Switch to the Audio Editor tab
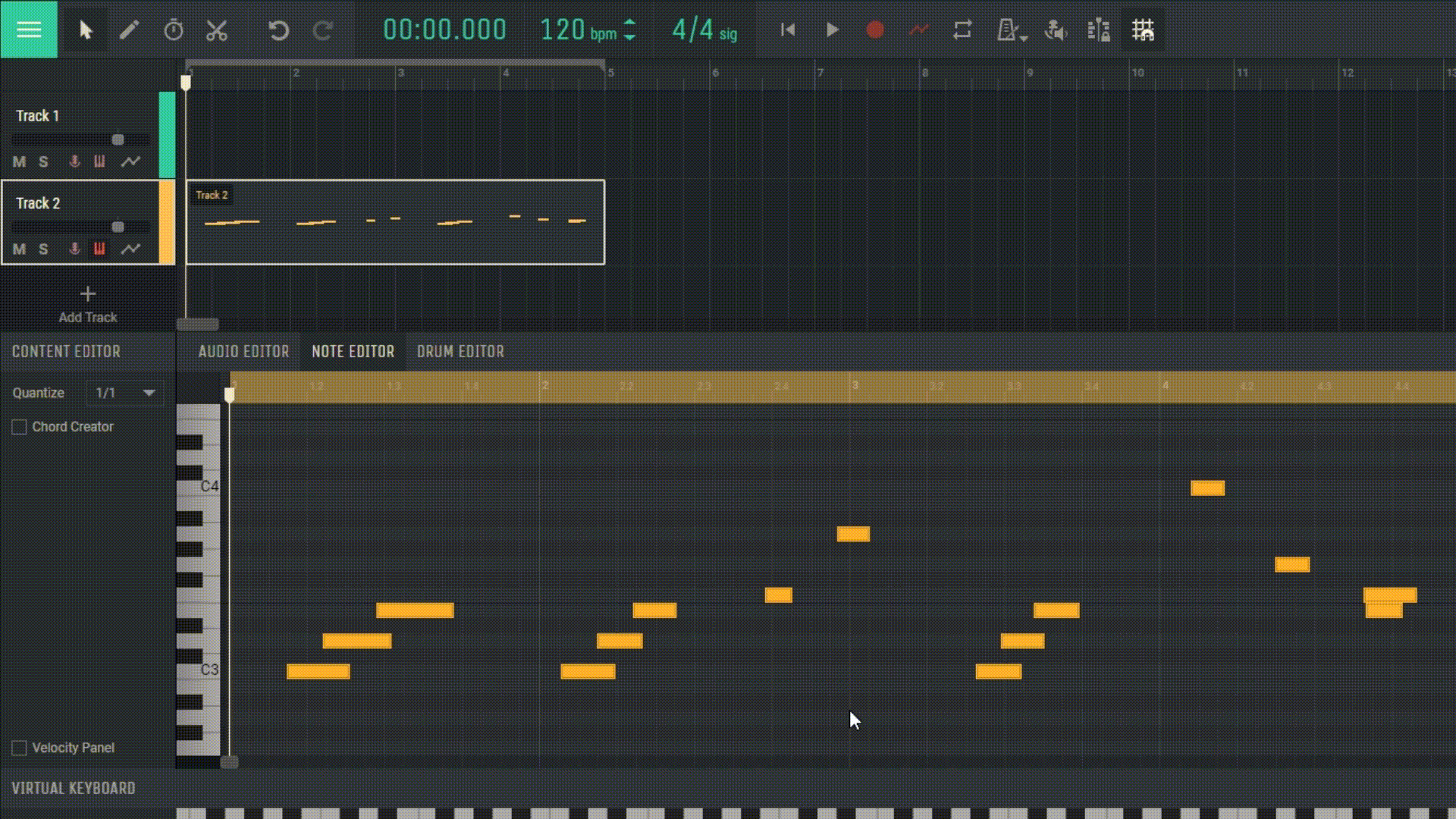The image size is (1456, 819). coord(243,351)
